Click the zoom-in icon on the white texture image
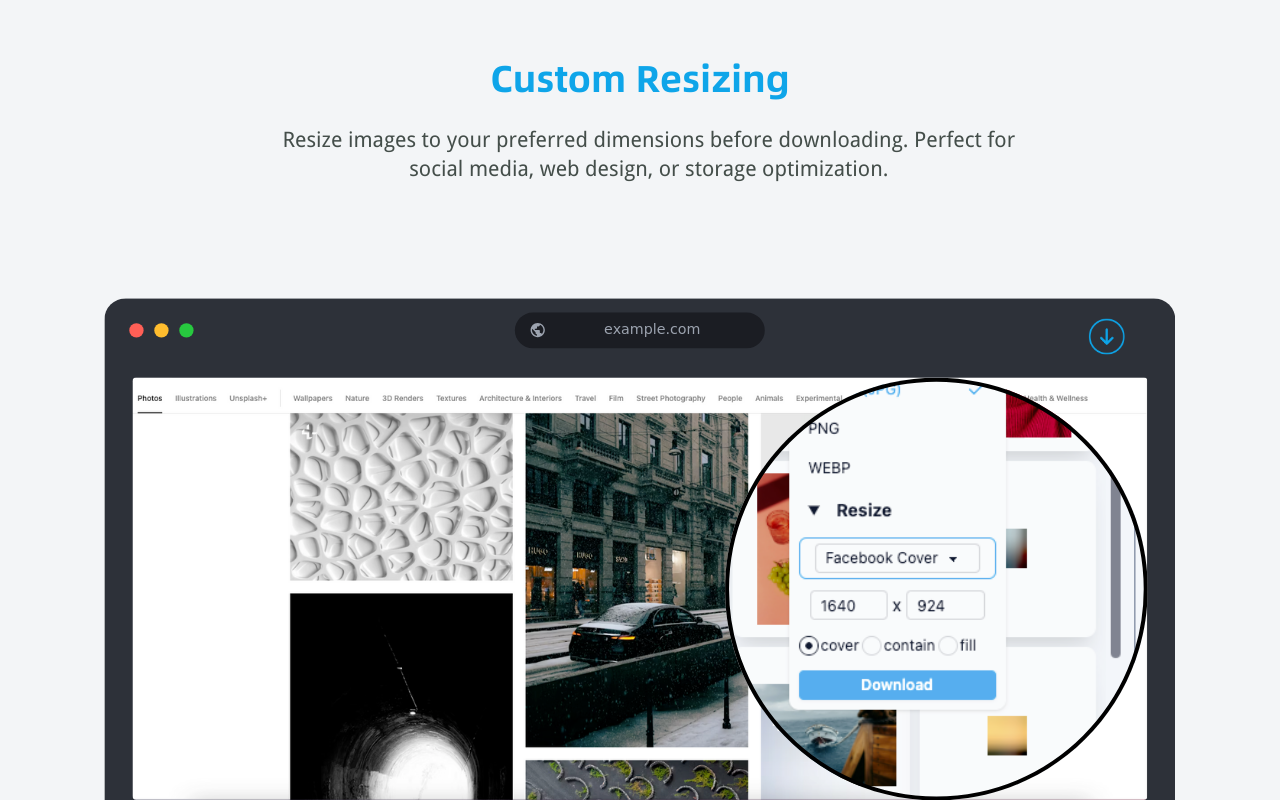This screenshot has width=1280, height=800. (x=306, y=430)
